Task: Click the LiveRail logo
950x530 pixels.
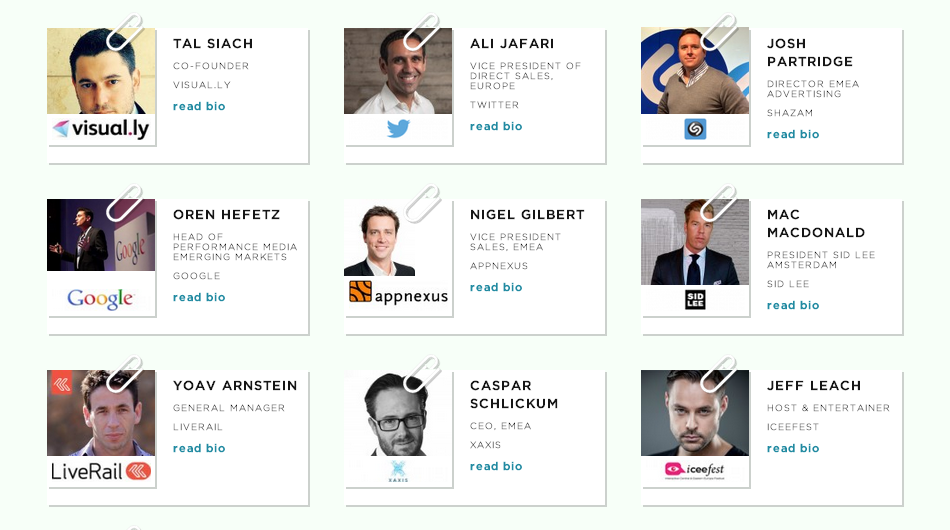Action: tap(101, 471)
